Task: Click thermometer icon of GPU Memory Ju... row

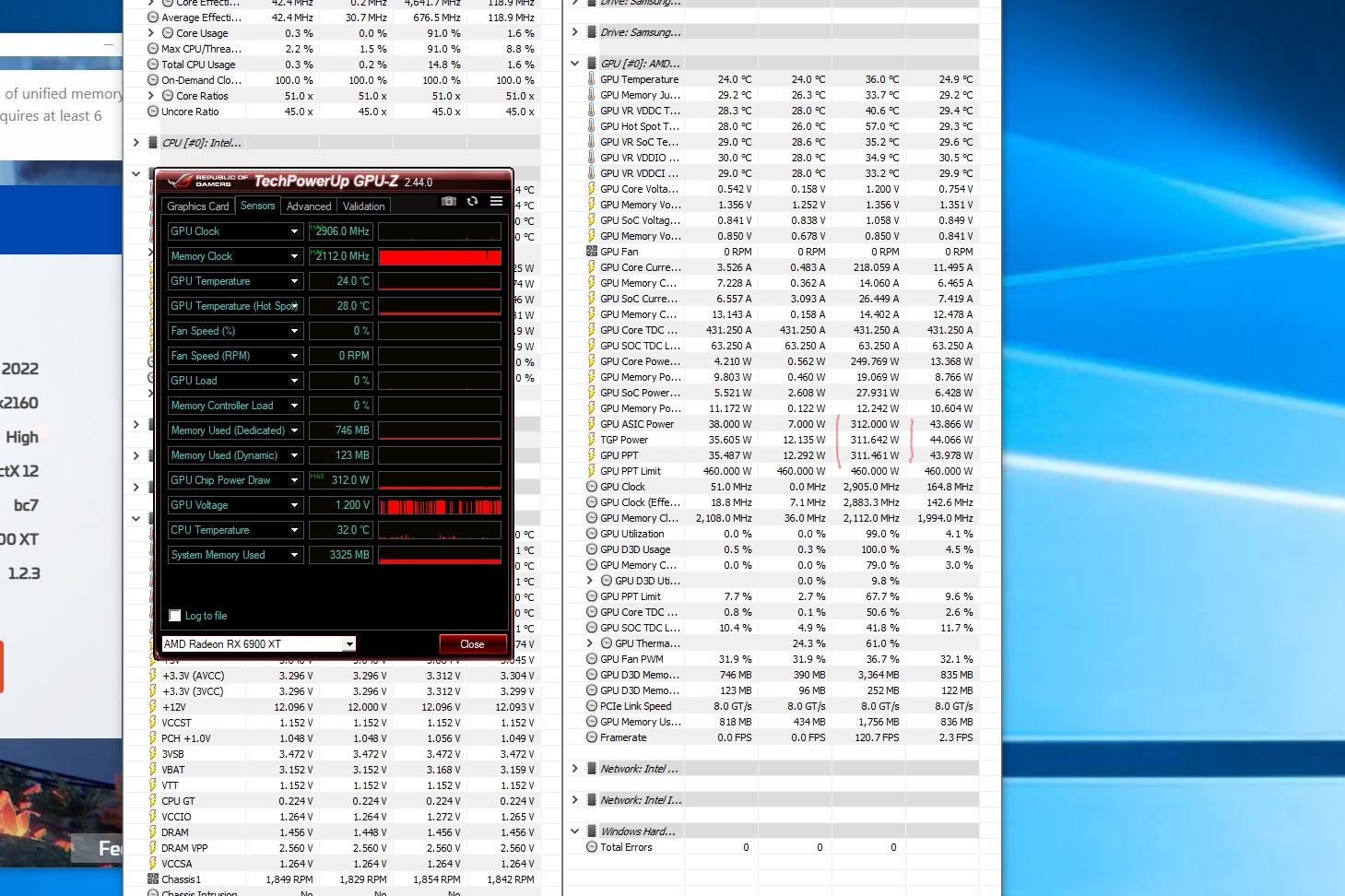Action: point(592,95)
